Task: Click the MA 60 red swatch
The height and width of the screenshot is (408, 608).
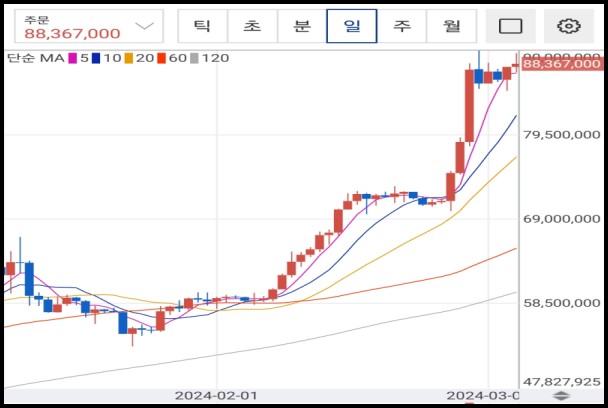Action: [x=161, y=59]
